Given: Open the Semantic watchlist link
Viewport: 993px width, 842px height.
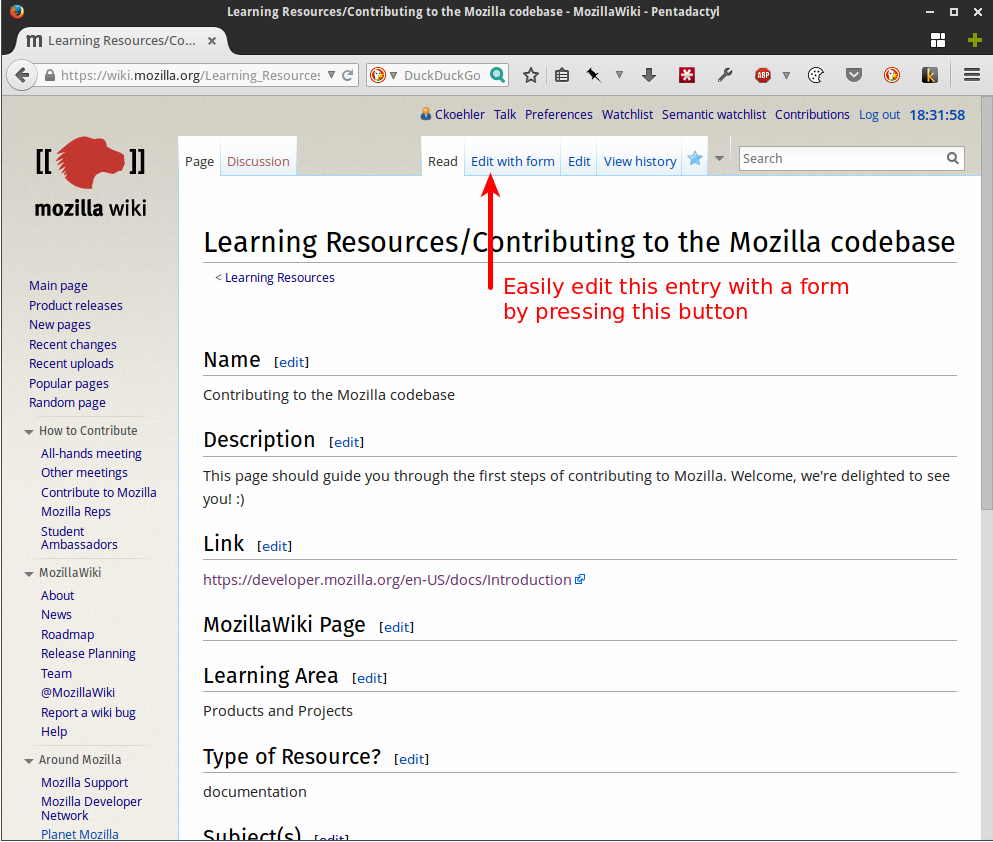Looking at the screenshot, I should point(714,115).
